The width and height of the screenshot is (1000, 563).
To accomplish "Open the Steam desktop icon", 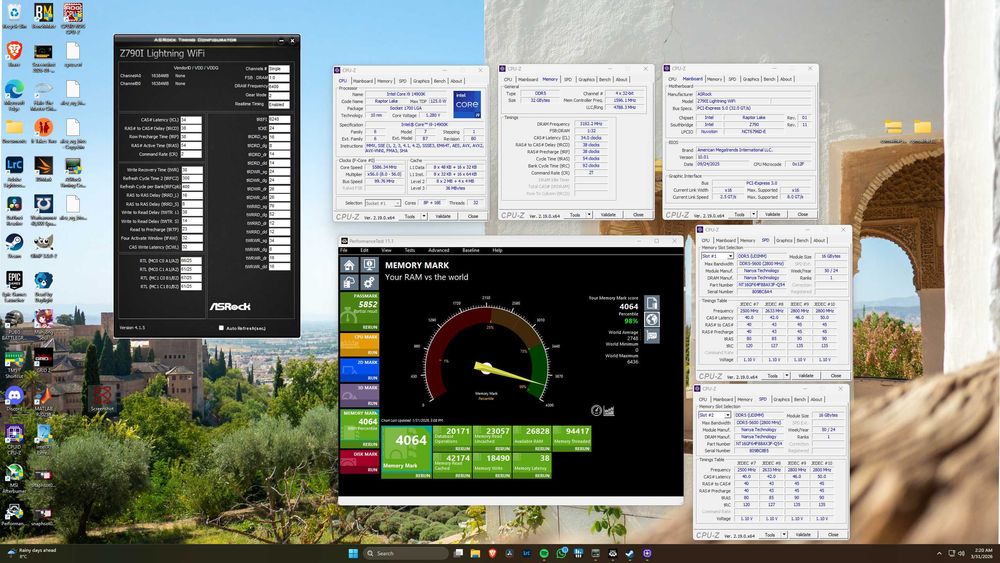I will click(x=14, y=245).
